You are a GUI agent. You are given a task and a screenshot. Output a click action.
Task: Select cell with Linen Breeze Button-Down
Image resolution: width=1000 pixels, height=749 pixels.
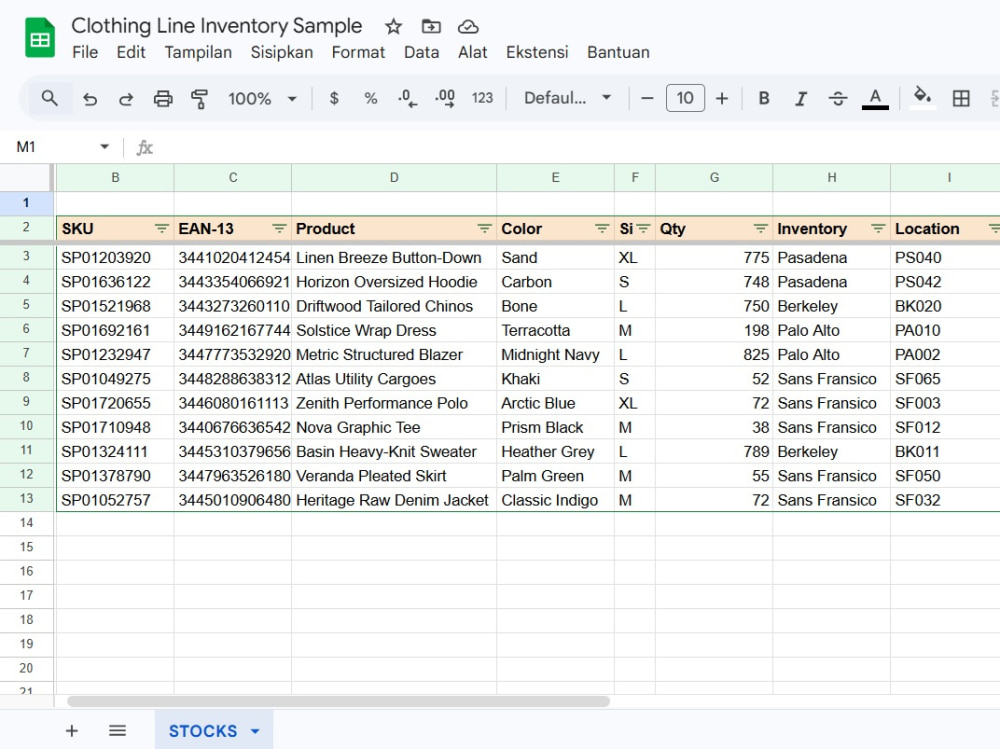394,257
